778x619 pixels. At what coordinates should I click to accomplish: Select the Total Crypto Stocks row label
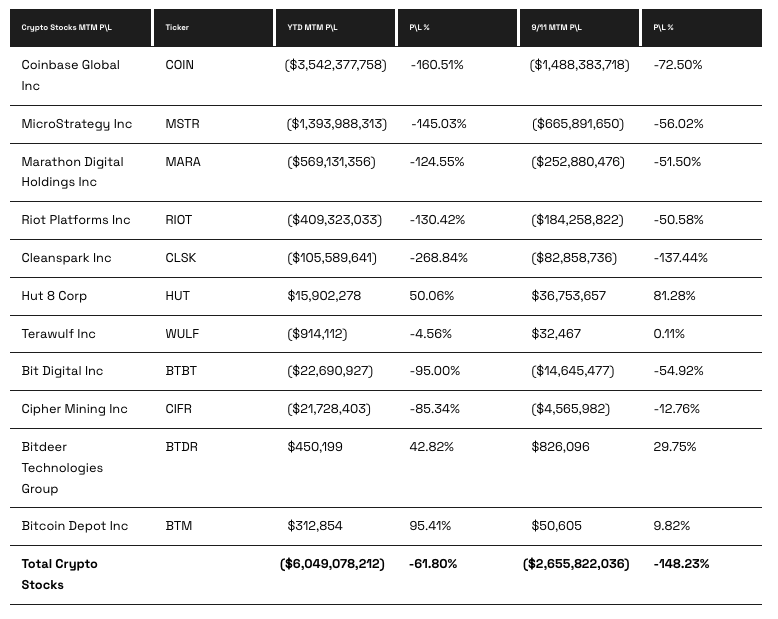[x=59, y=574]
